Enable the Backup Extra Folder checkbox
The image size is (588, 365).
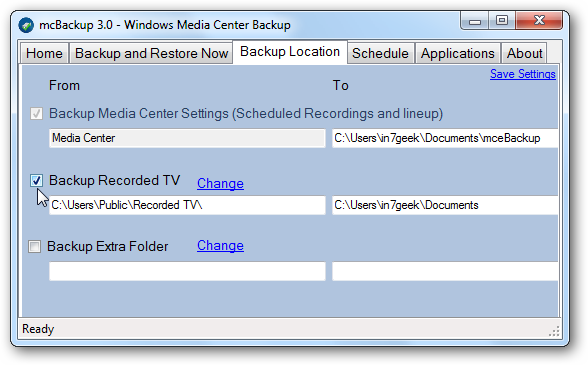tap(34, 246)
